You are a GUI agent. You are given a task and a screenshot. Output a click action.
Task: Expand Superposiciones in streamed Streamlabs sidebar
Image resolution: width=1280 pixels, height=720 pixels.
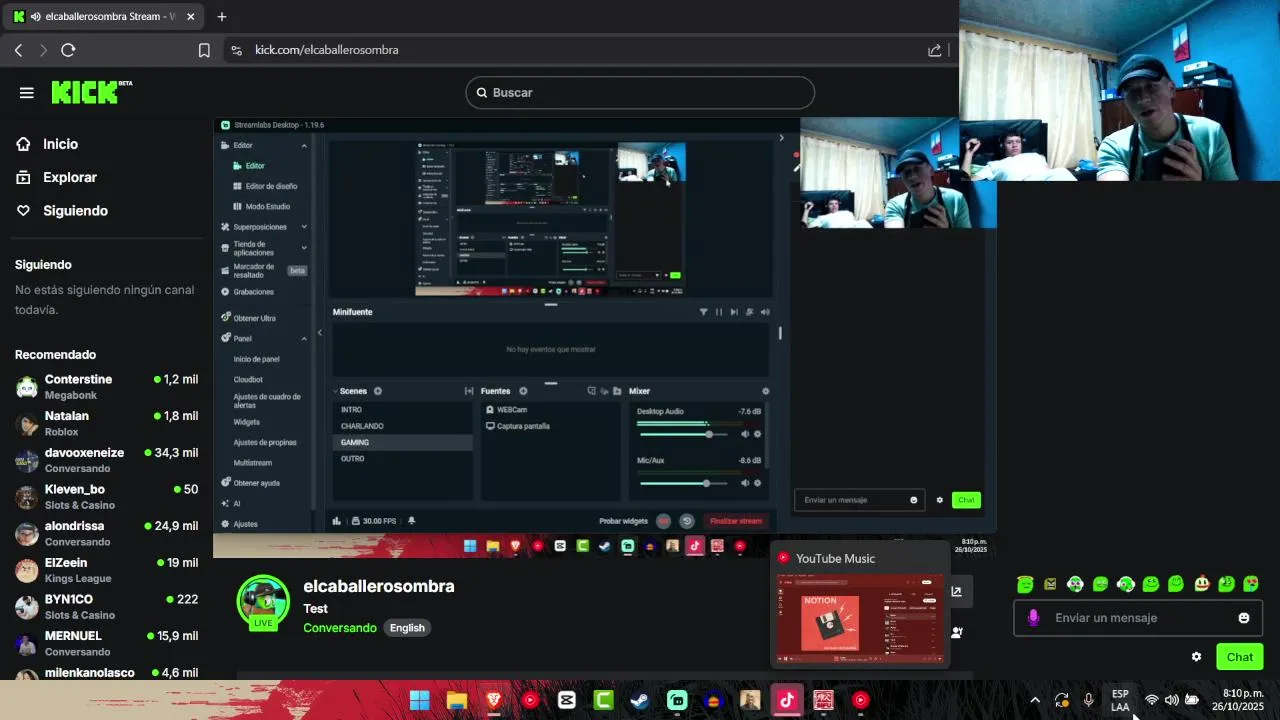click(x=304, y=227)
